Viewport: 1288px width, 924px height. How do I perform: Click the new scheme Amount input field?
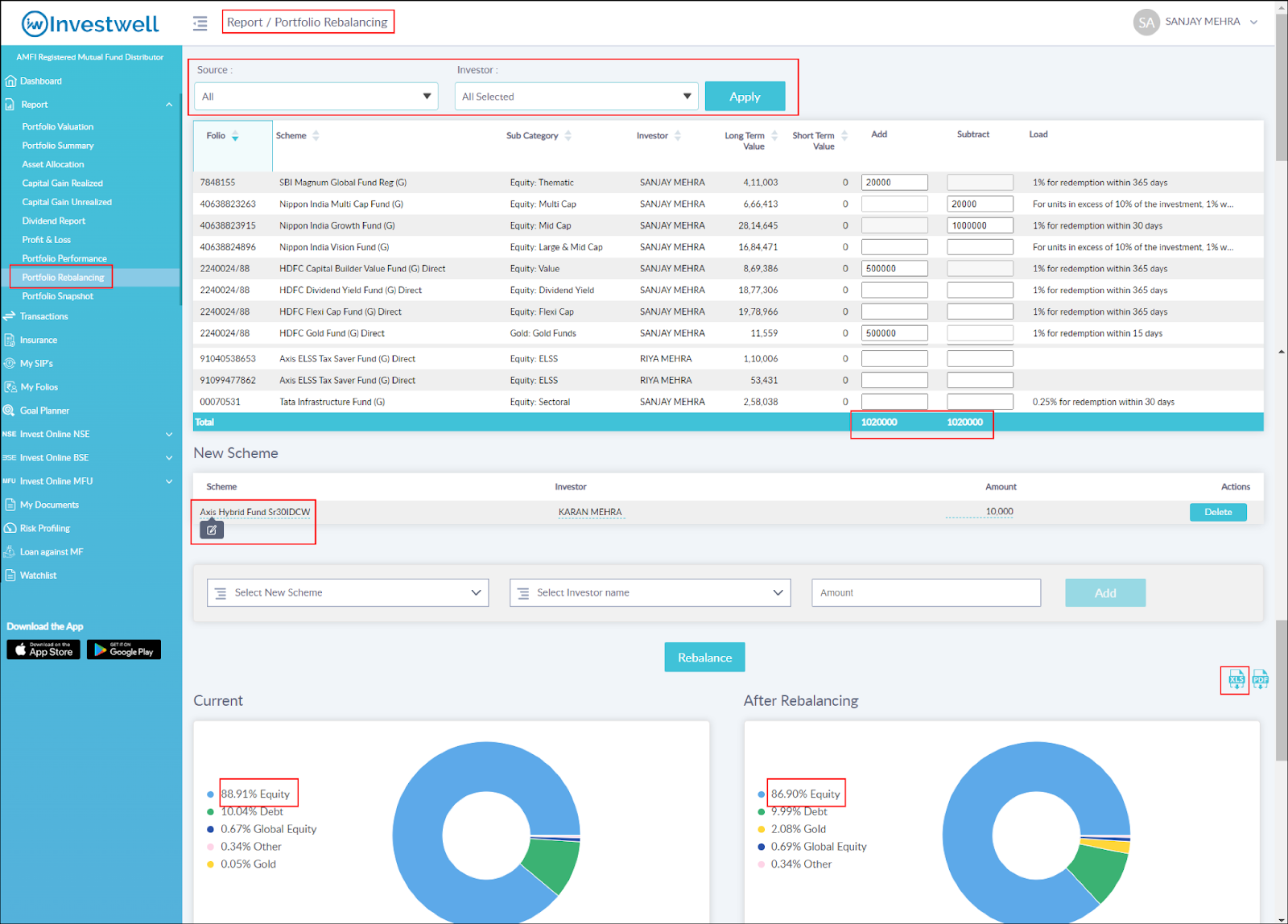[926, 592]
